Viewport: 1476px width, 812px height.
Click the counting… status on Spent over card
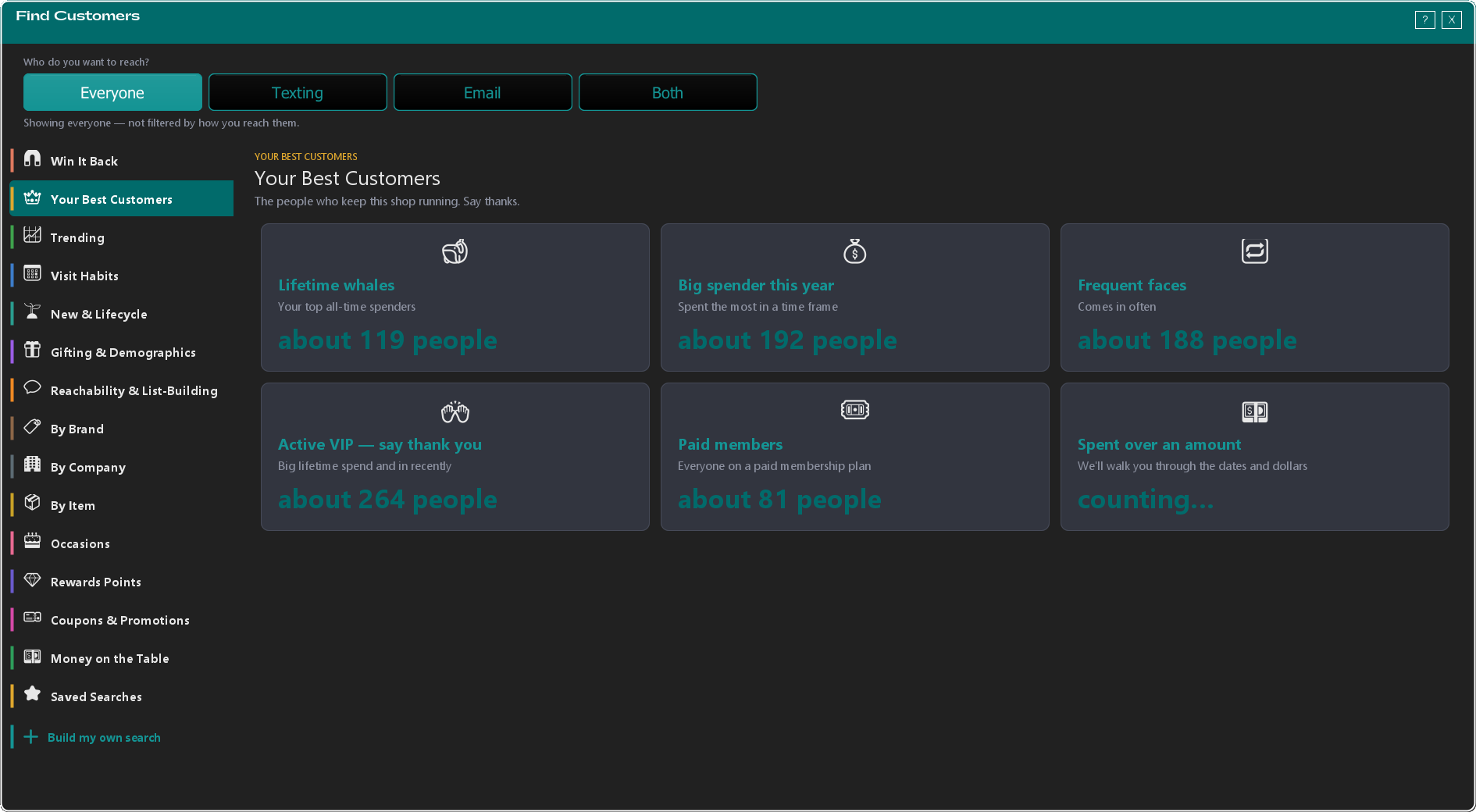coord(1146,499)
